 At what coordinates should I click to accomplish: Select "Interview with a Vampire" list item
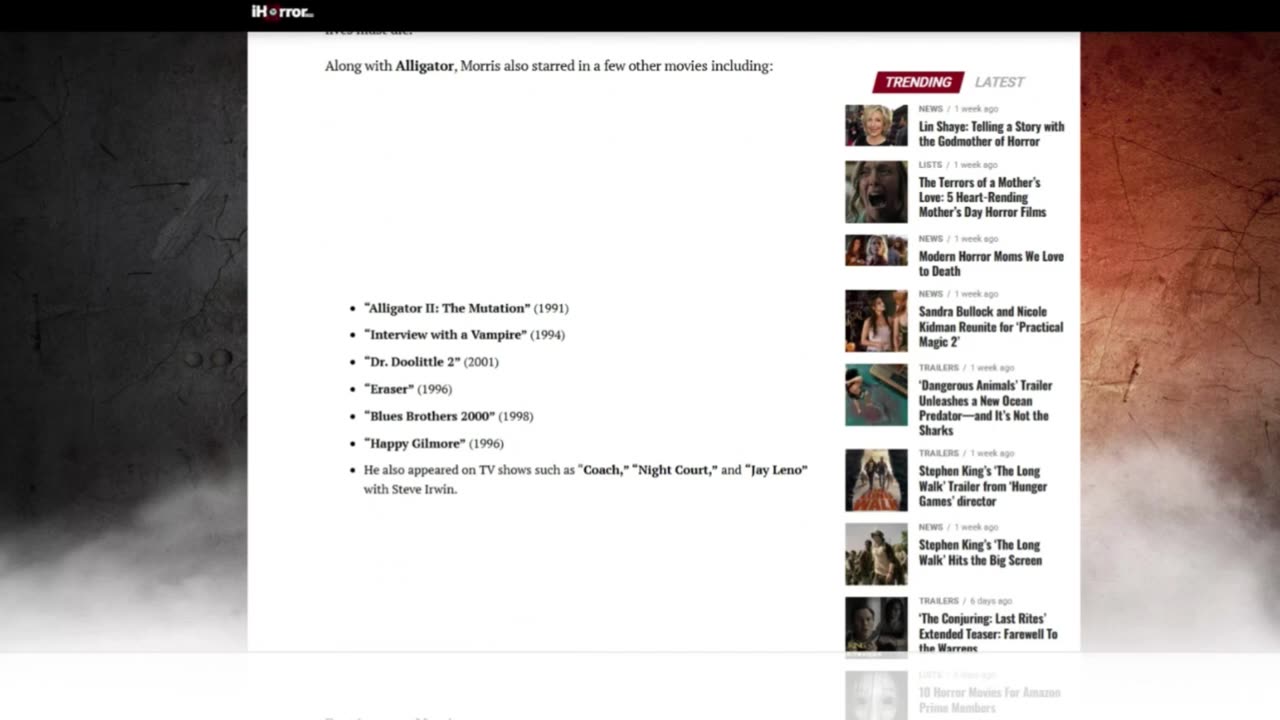(x=464, y=335)
